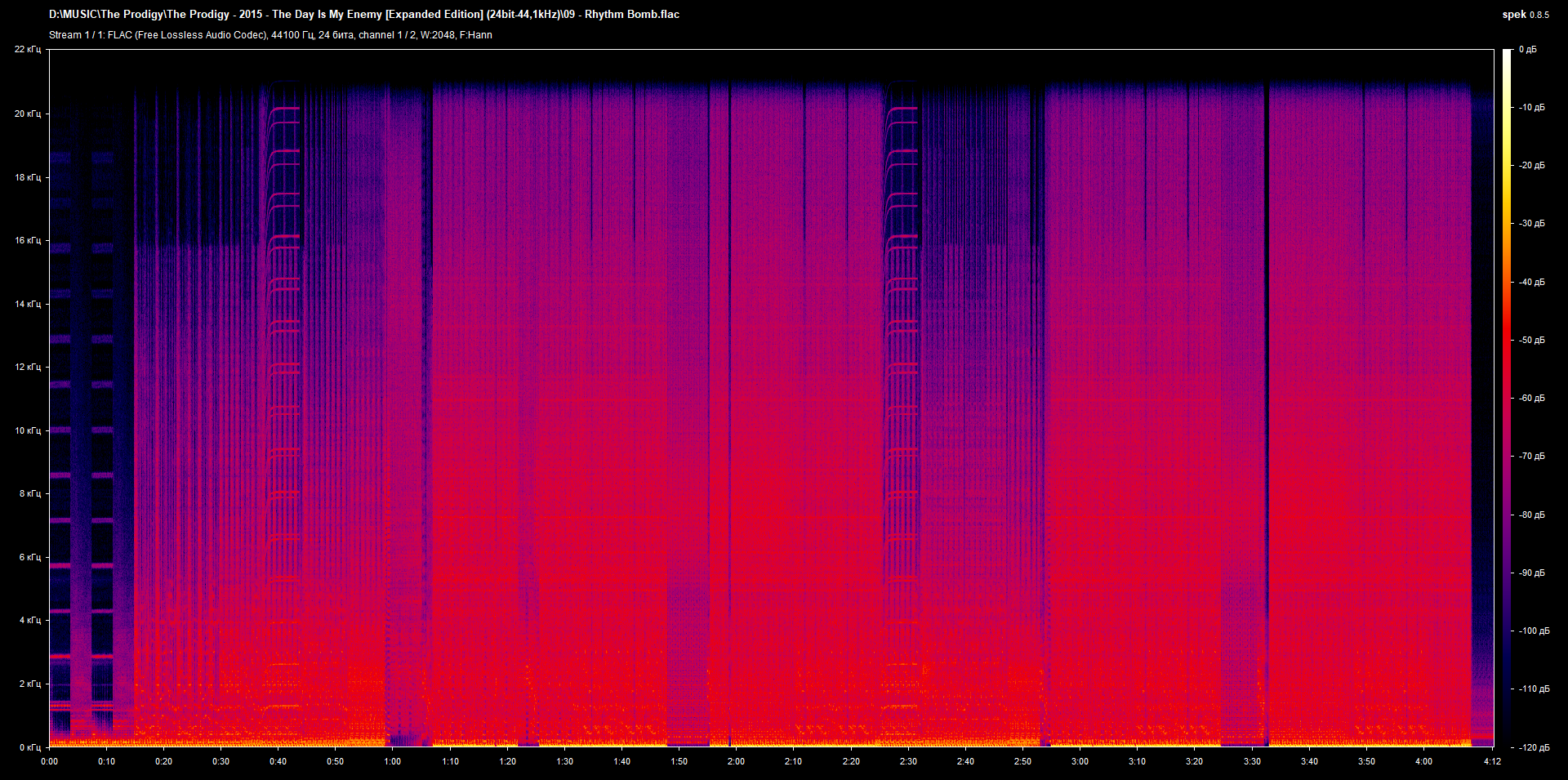Click the 16 кГц frequency label
This screenshot has width=1568, height=780.
28,240
